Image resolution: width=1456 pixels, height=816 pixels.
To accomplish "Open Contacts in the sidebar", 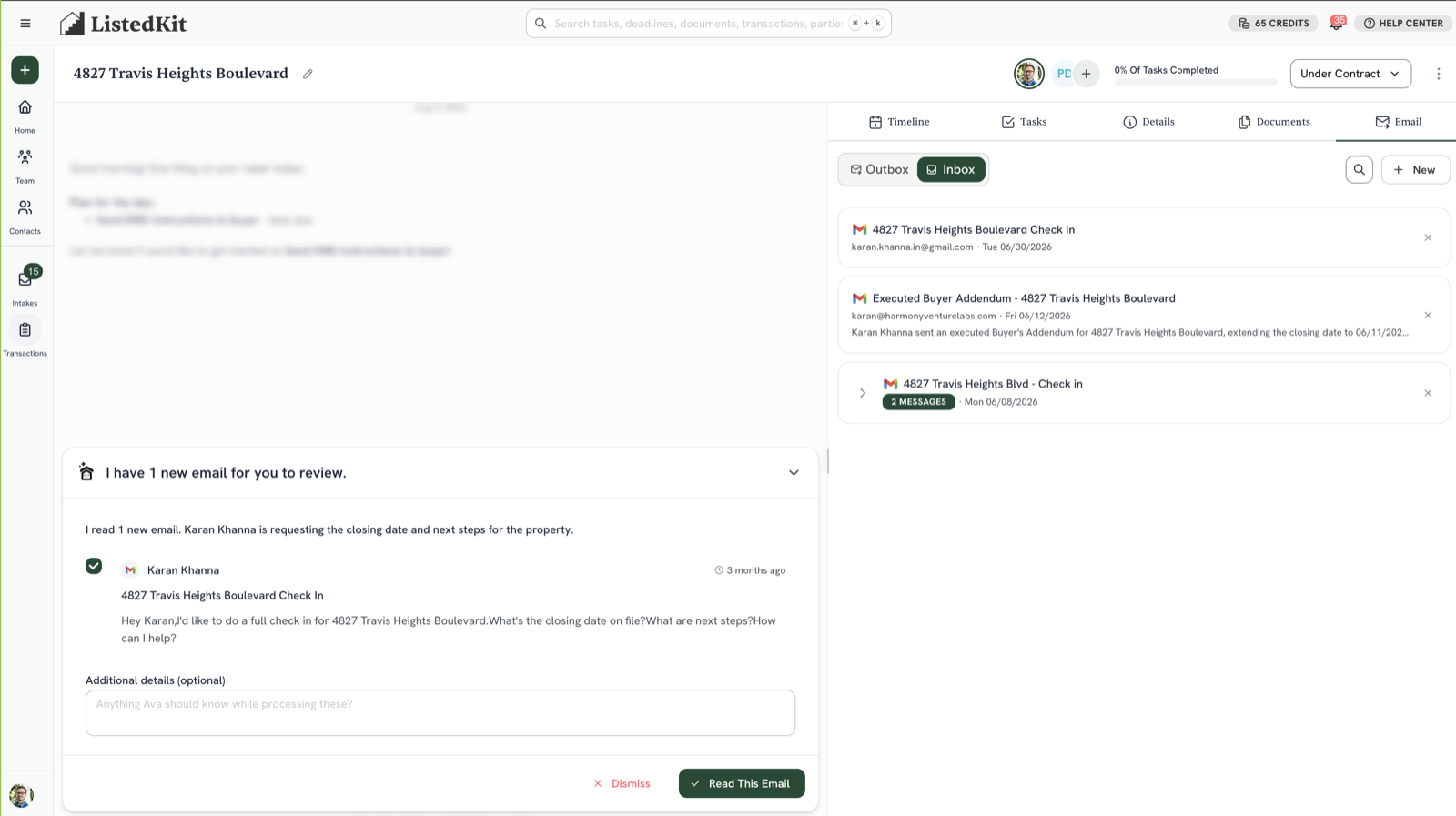I will pyautogui.click(x=25, y=217).
